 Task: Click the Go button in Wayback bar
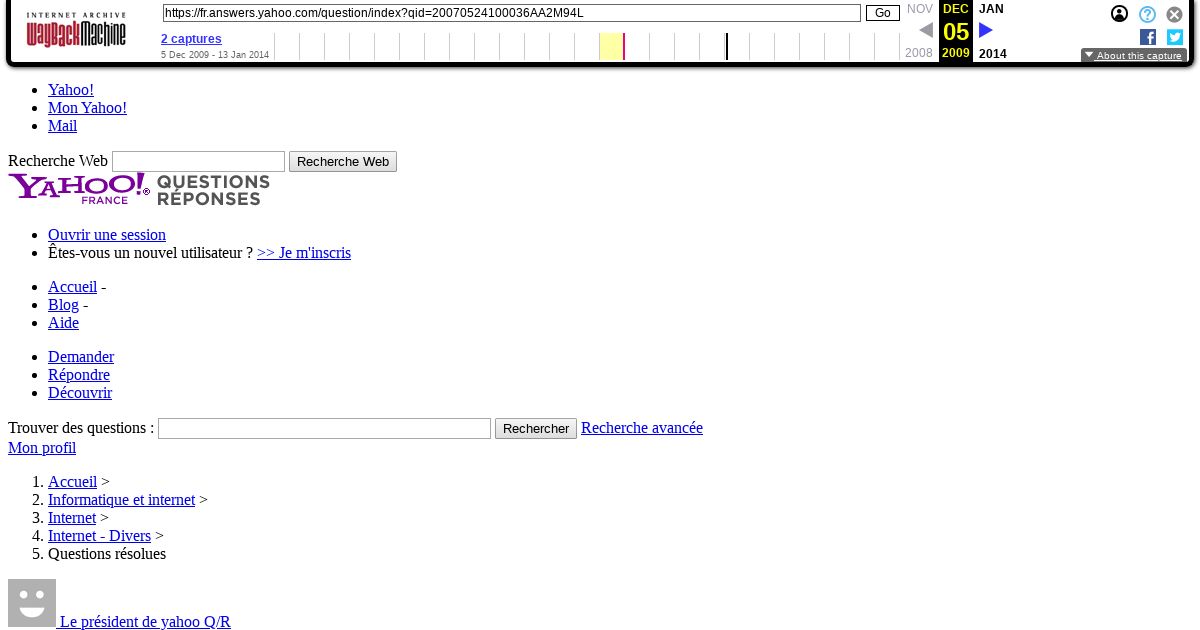(x=883, y=13)
